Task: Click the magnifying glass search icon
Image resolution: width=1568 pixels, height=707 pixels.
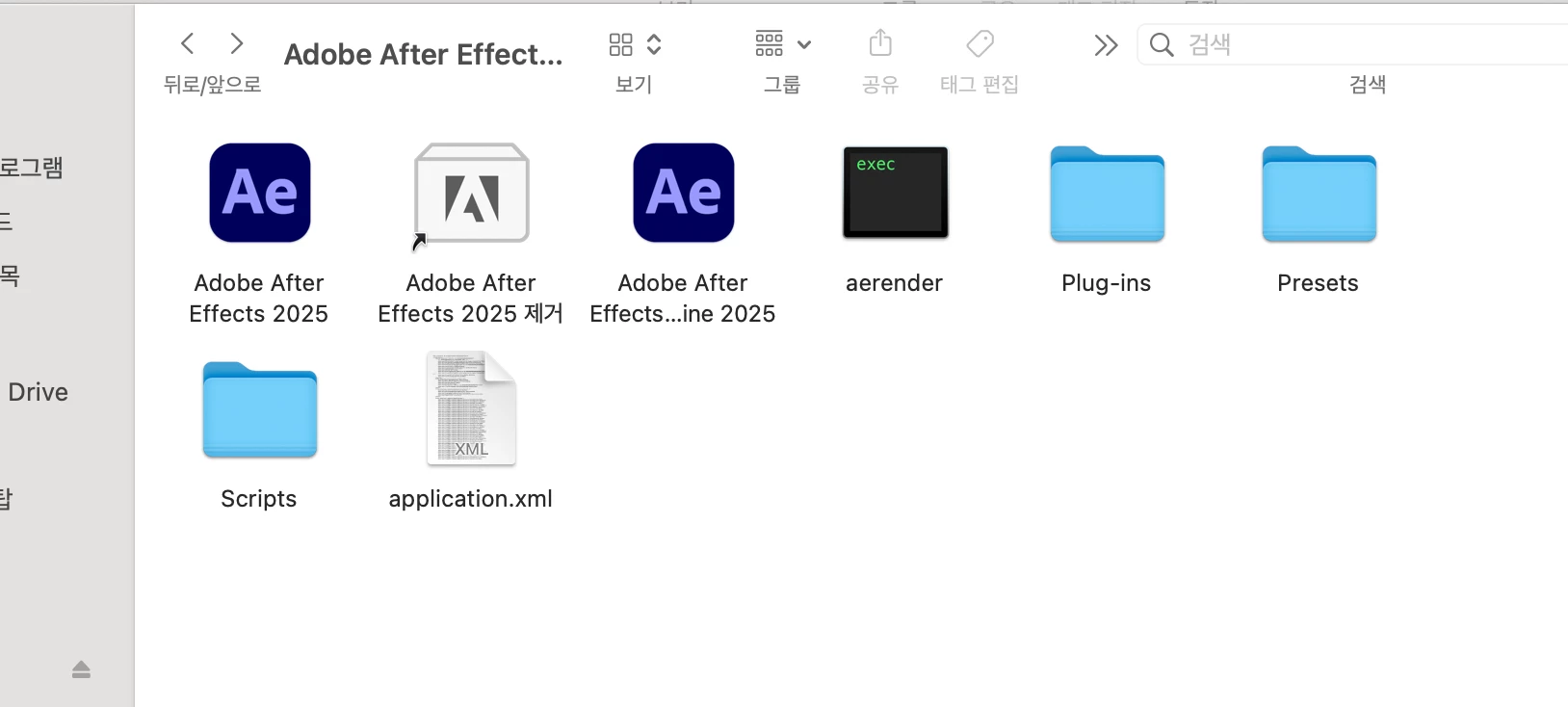Action: point(1162,45)
